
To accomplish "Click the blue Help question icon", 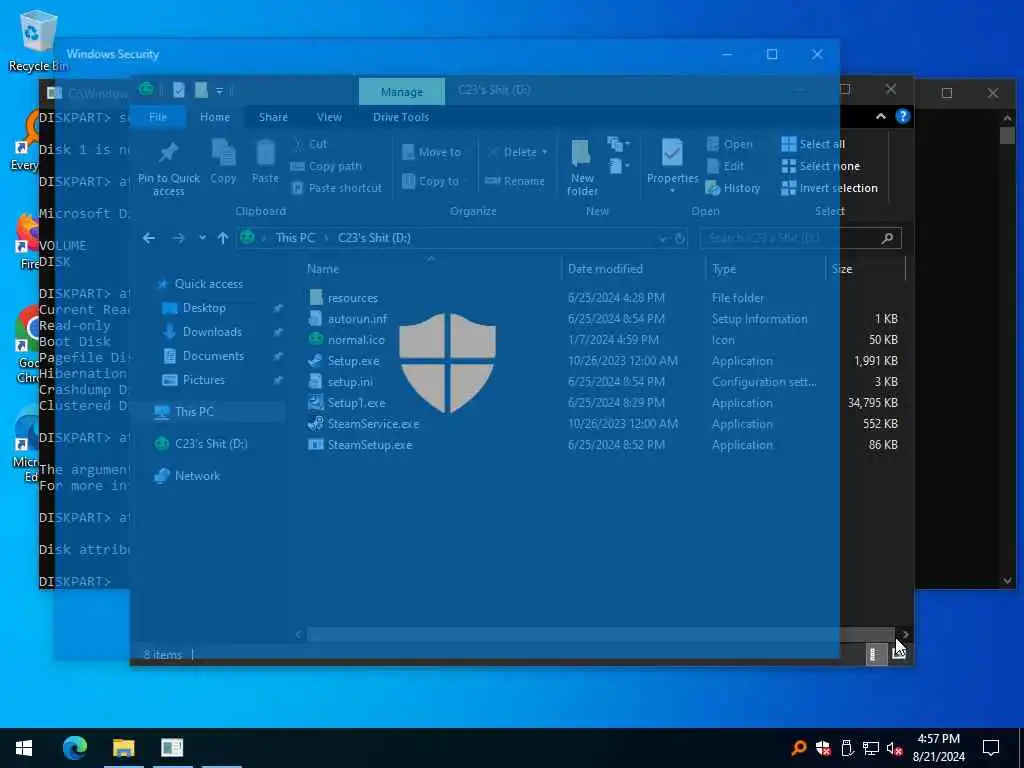I will coord(903,116).
